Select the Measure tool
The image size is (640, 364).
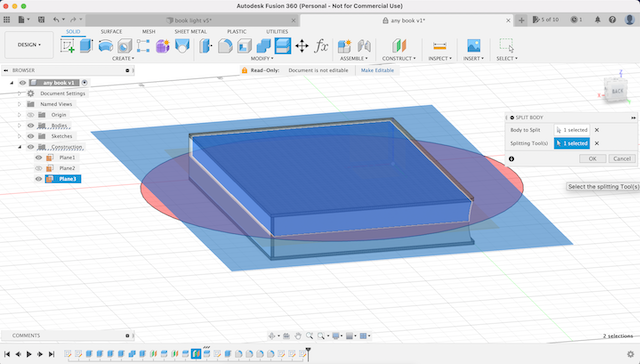pos(440,46)
